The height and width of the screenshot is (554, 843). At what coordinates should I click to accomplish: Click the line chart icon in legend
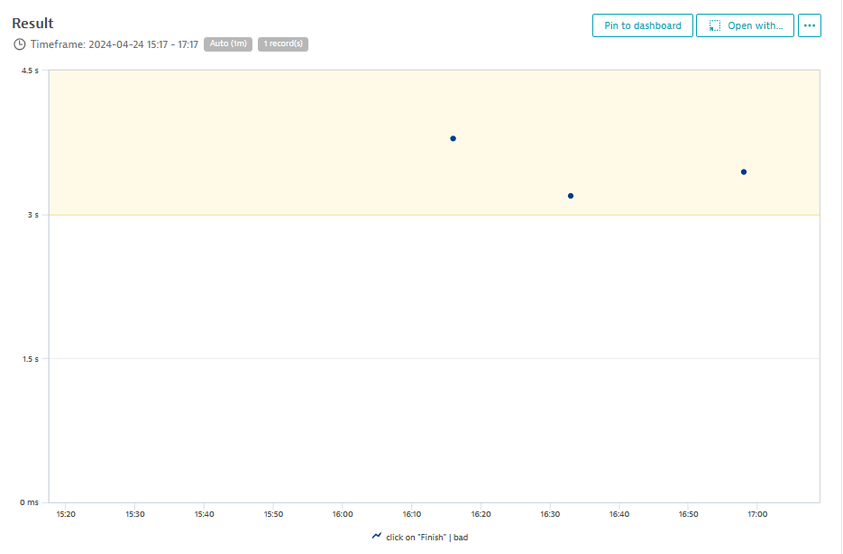(377, 536)
